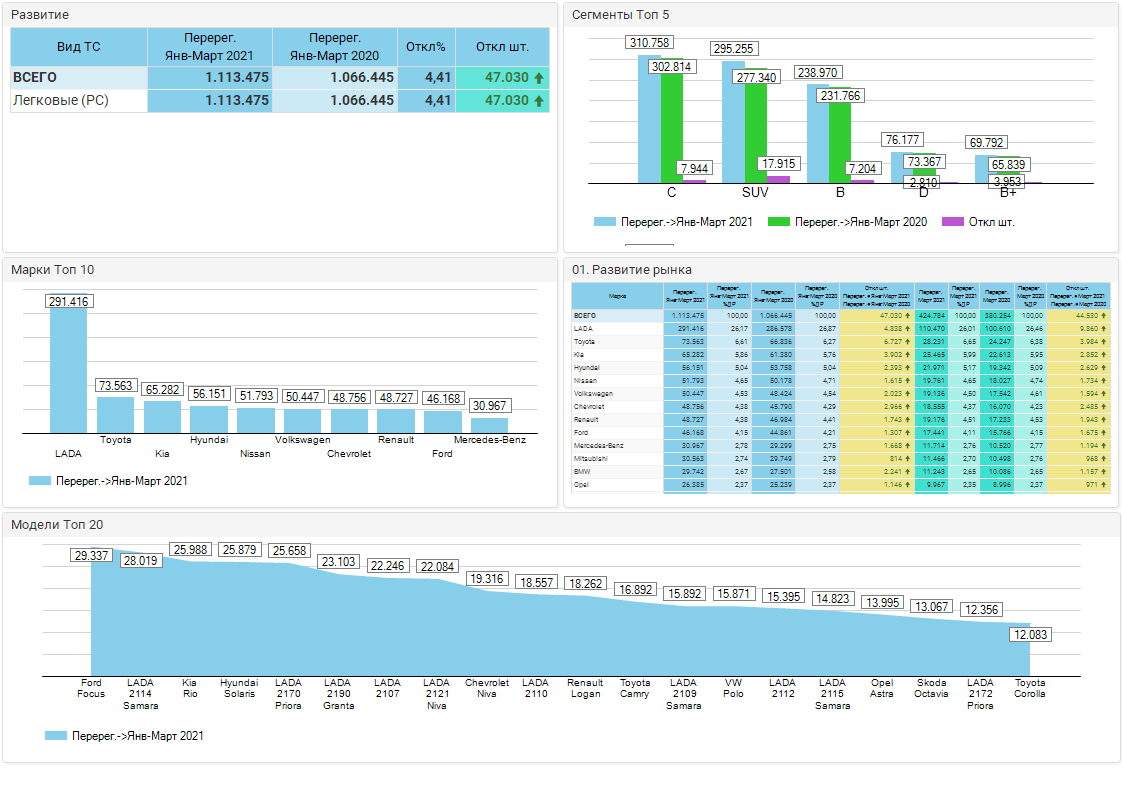This screenshot has height=793, width=1122.
Task: Open the 01. Развитие рынка panel title
Action: coord(631,270)
